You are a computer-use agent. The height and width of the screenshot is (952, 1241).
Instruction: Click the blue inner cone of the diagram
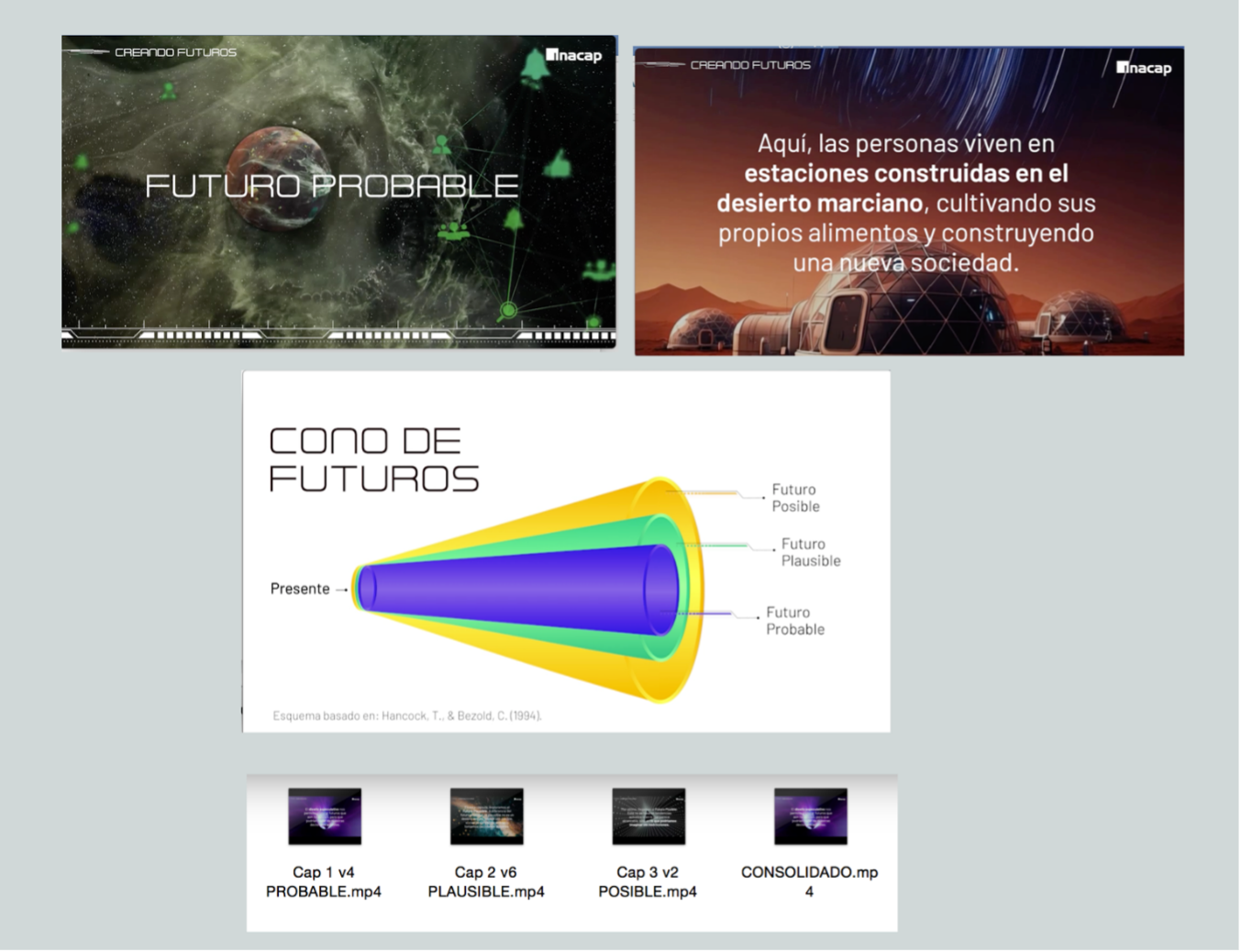(514, 589)
